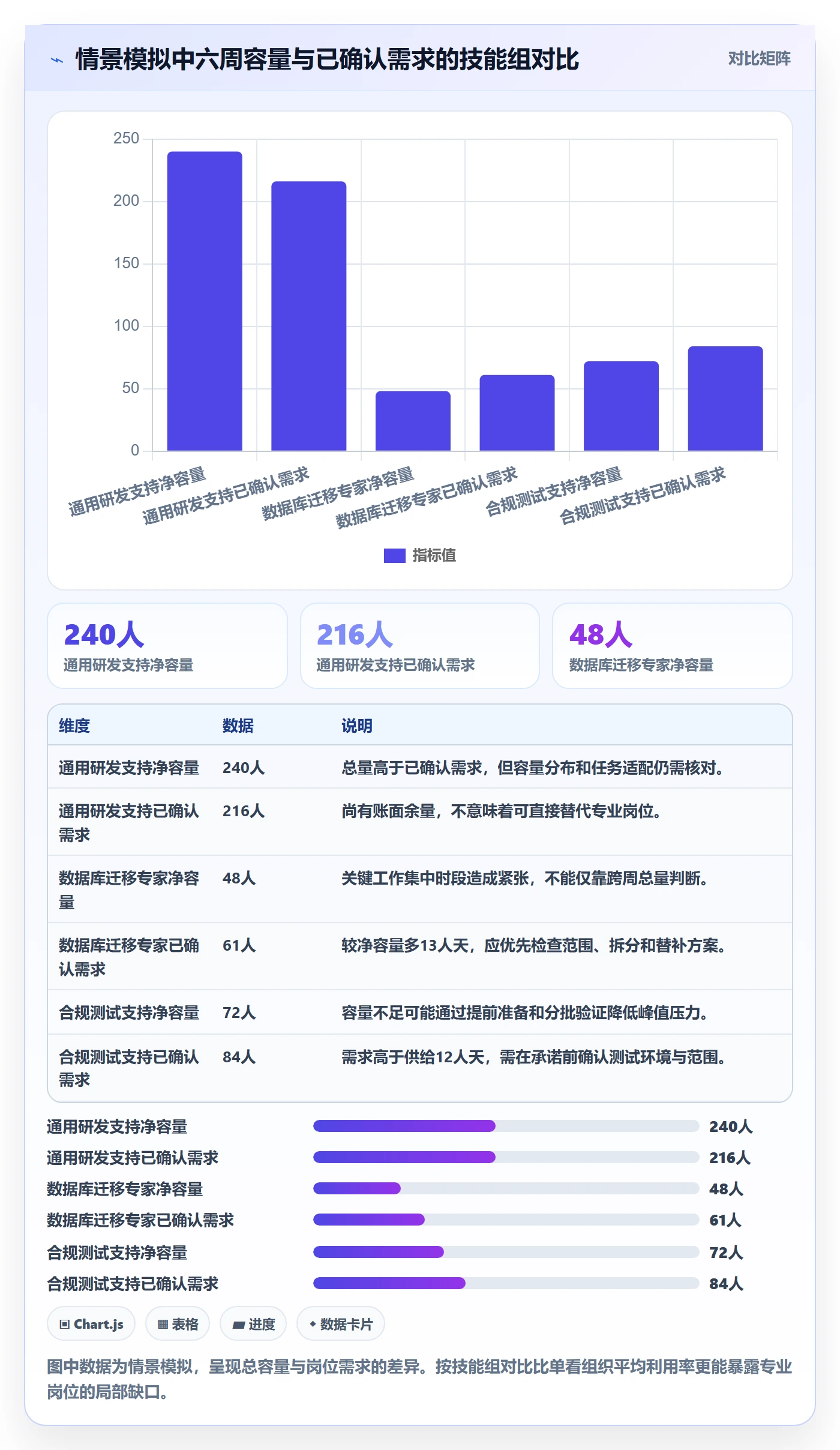The width and height of the screenshot is (840, 1450).
Task: Click the chart bar for 合规测试支持已确认需求
Action: pyautogui.click(x=725, y=399)
